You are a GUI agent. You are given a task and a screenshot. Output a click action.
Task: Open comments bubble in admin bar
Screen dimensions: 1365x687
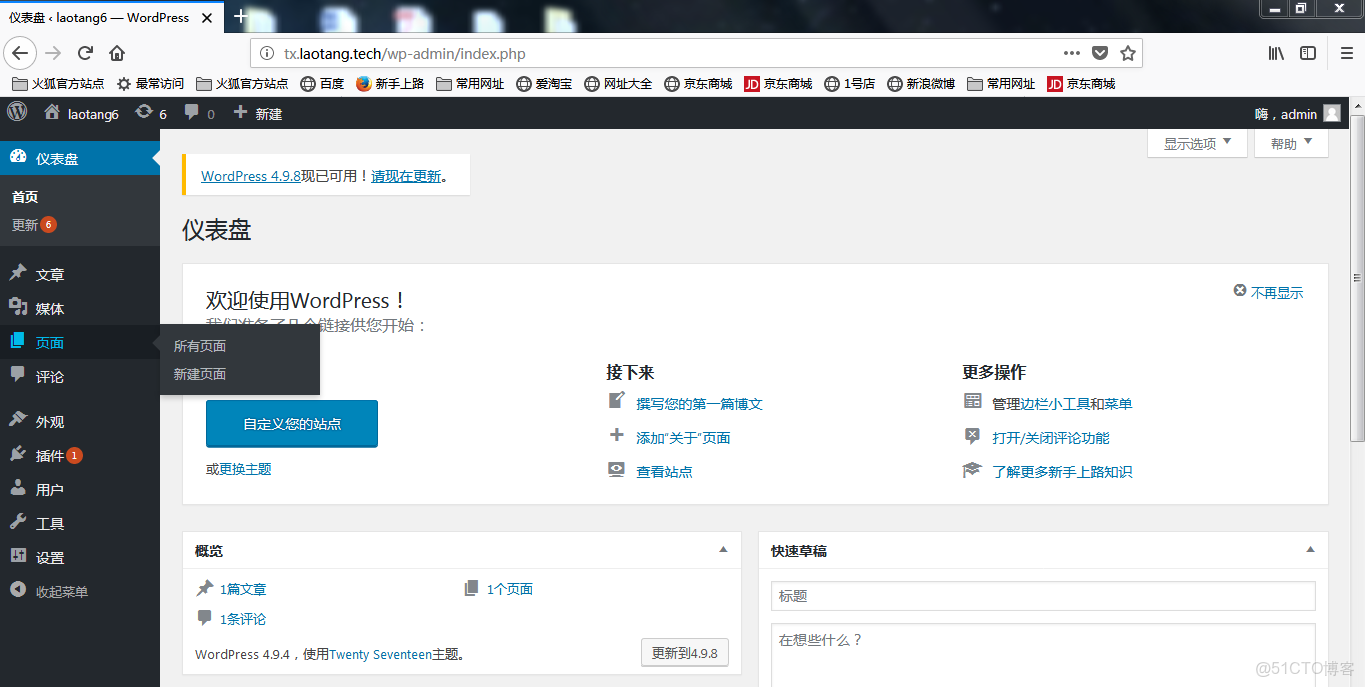(x=200, y=114)
